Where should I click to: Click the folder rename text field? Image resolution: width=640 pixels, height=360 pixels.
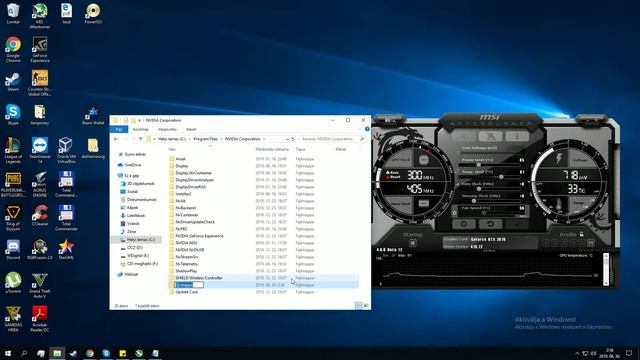(189, 285)
